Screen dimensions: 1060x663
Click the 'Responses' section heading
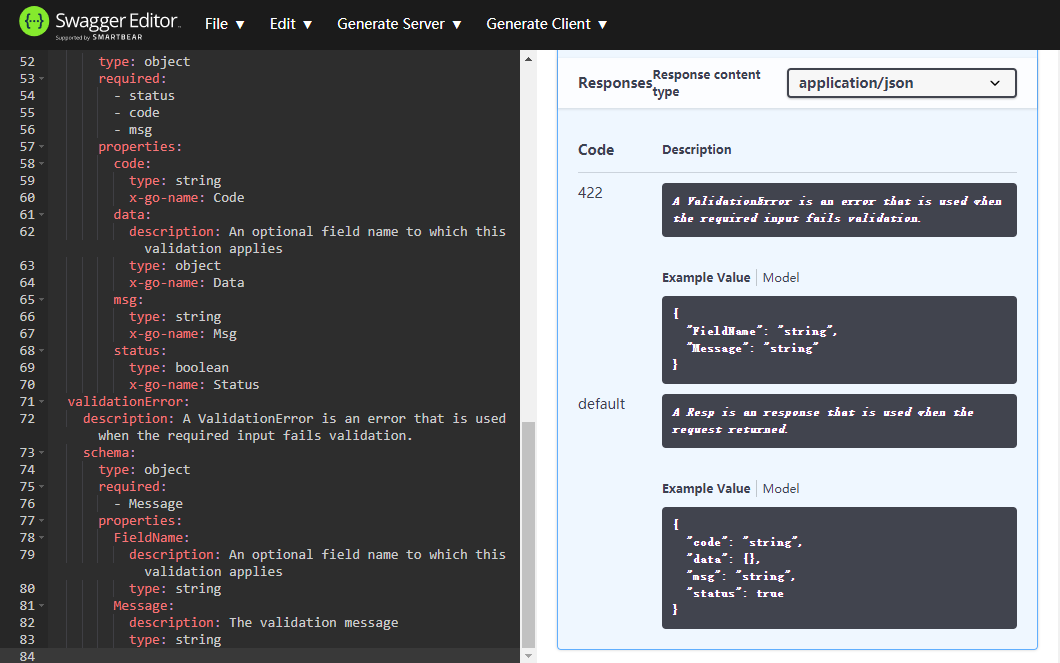click(x=615, y=83)
